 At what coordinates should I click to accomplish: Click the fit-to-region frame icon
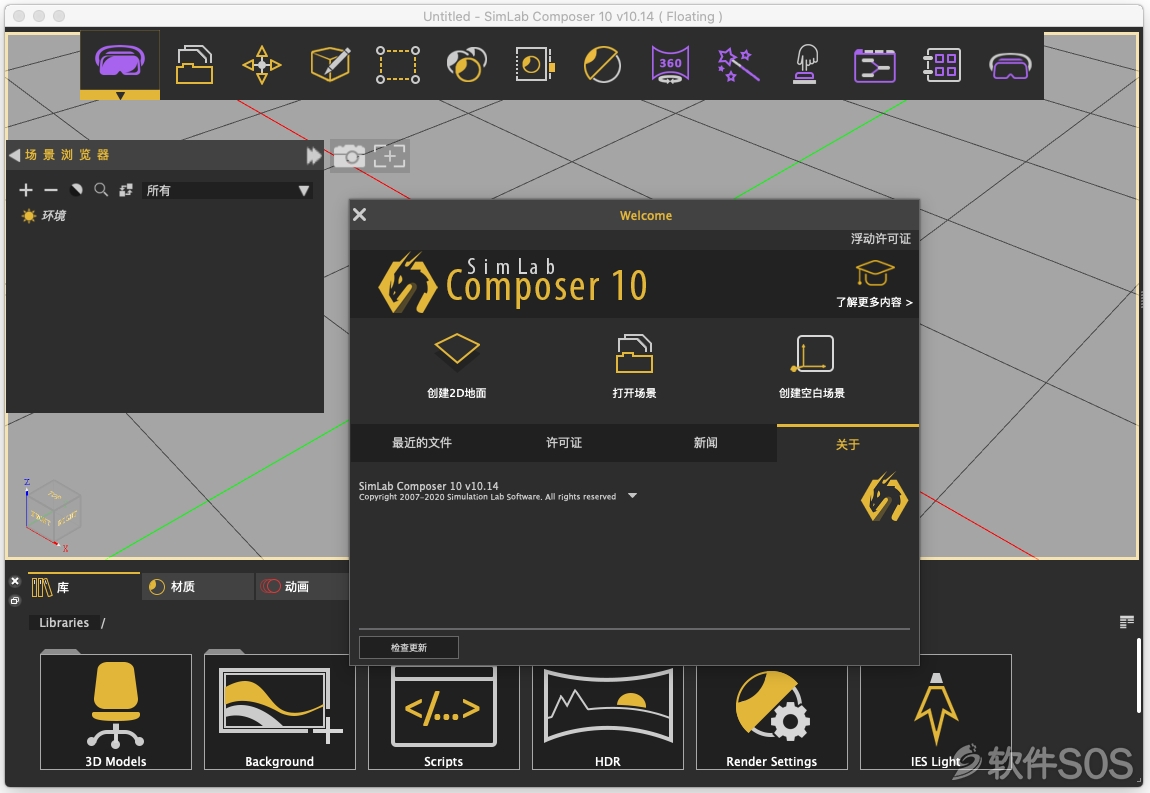(389, 156)
